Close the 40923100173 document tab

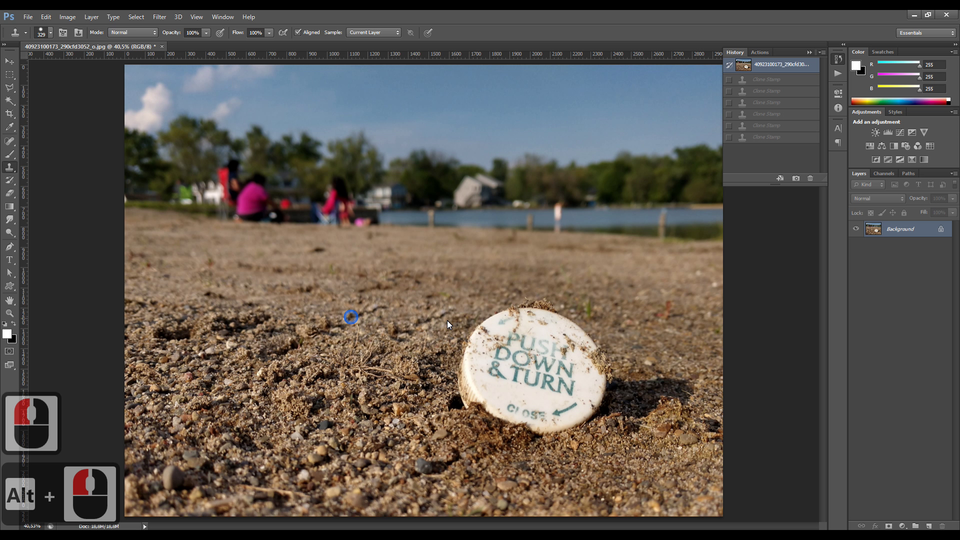[x=162, y=47]
